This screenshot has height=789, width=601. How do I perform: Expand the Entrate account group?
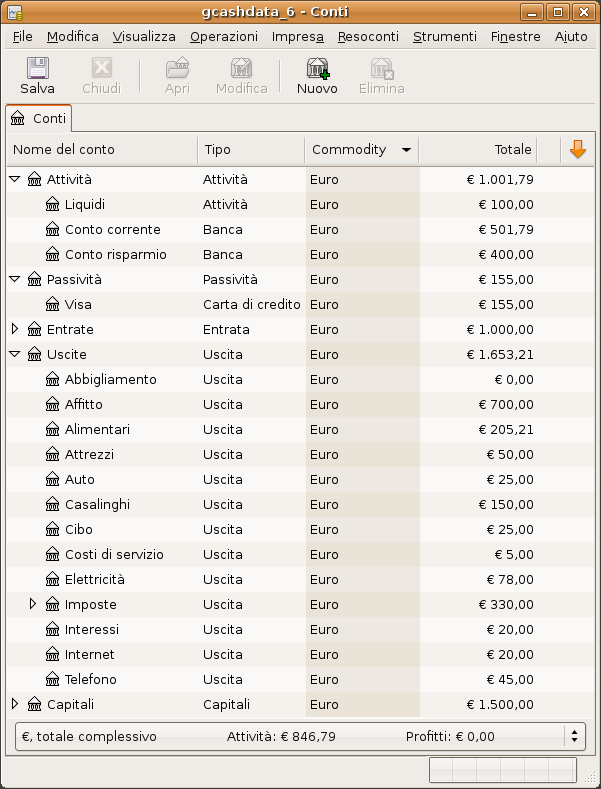click(x=14, y=329)
